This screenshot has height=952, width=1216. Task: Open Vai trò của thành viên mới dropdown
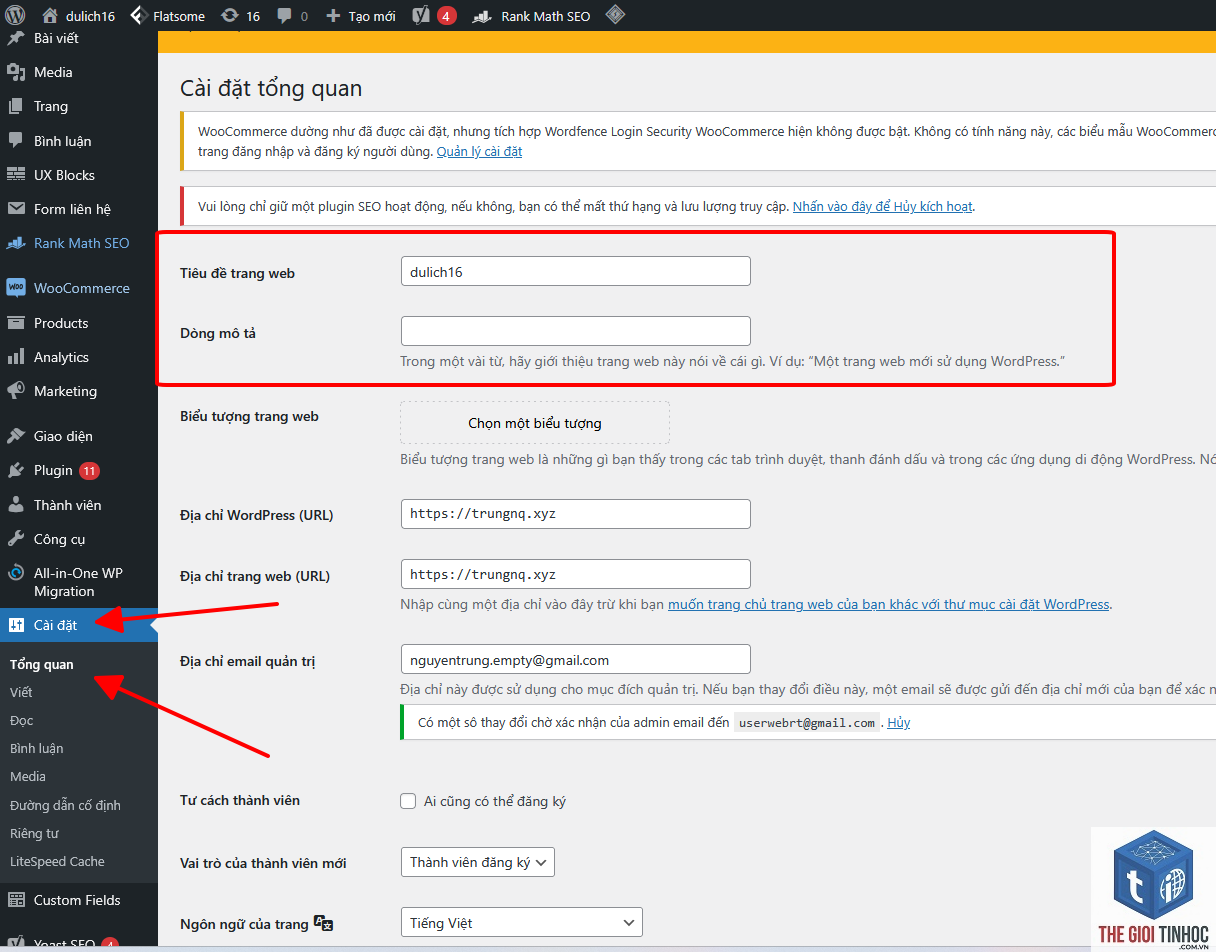pos(477,862)
